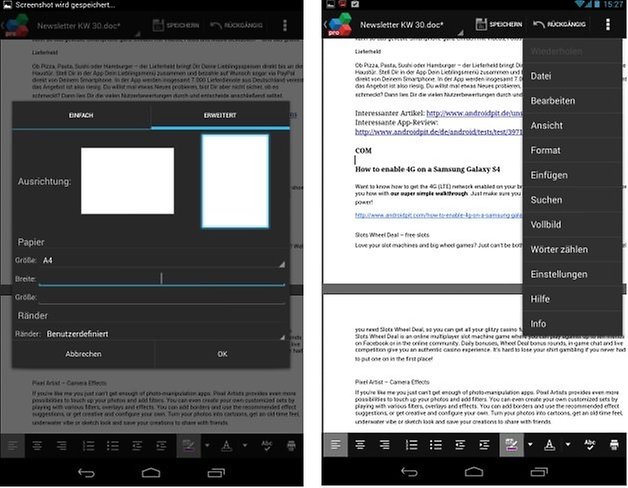Click Speichern save icon in right screen
The width and height of the screenshot is (628, 488).
(x=499, y=24)
